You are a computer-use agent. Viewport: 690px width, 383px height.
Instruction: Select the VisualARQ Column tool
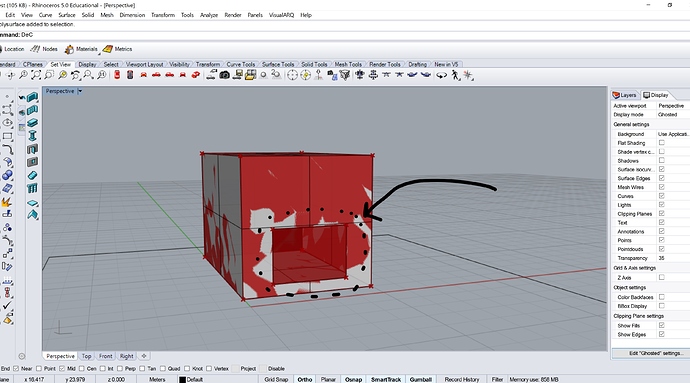33,136
